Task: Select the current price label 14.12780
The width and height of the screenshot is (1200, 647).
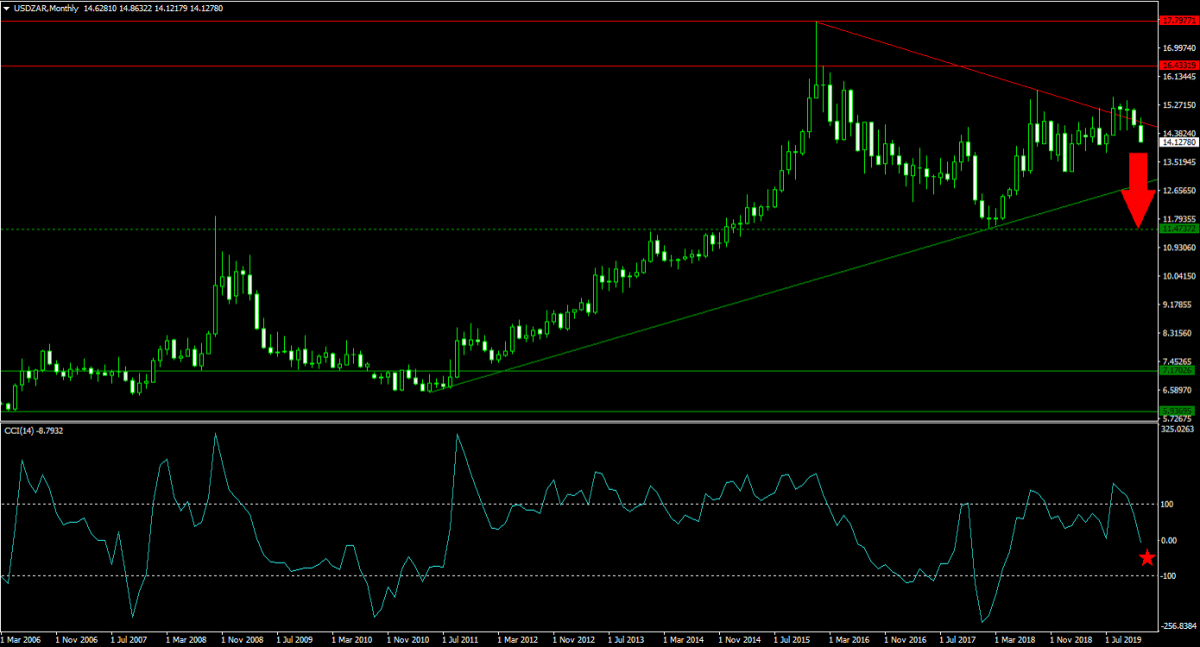Action: [1177, 143]
